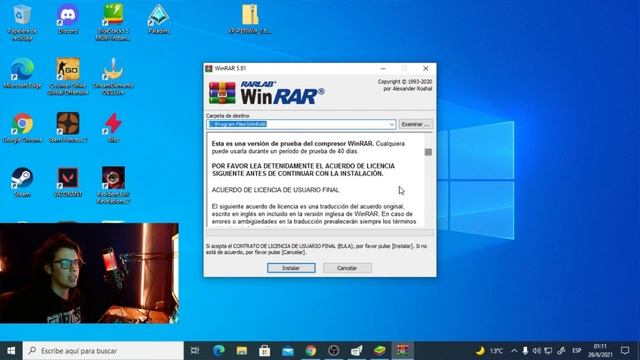Open the Mail app from the taskbar
This screenshot has width=640, height=360.
tap(288, 351)
